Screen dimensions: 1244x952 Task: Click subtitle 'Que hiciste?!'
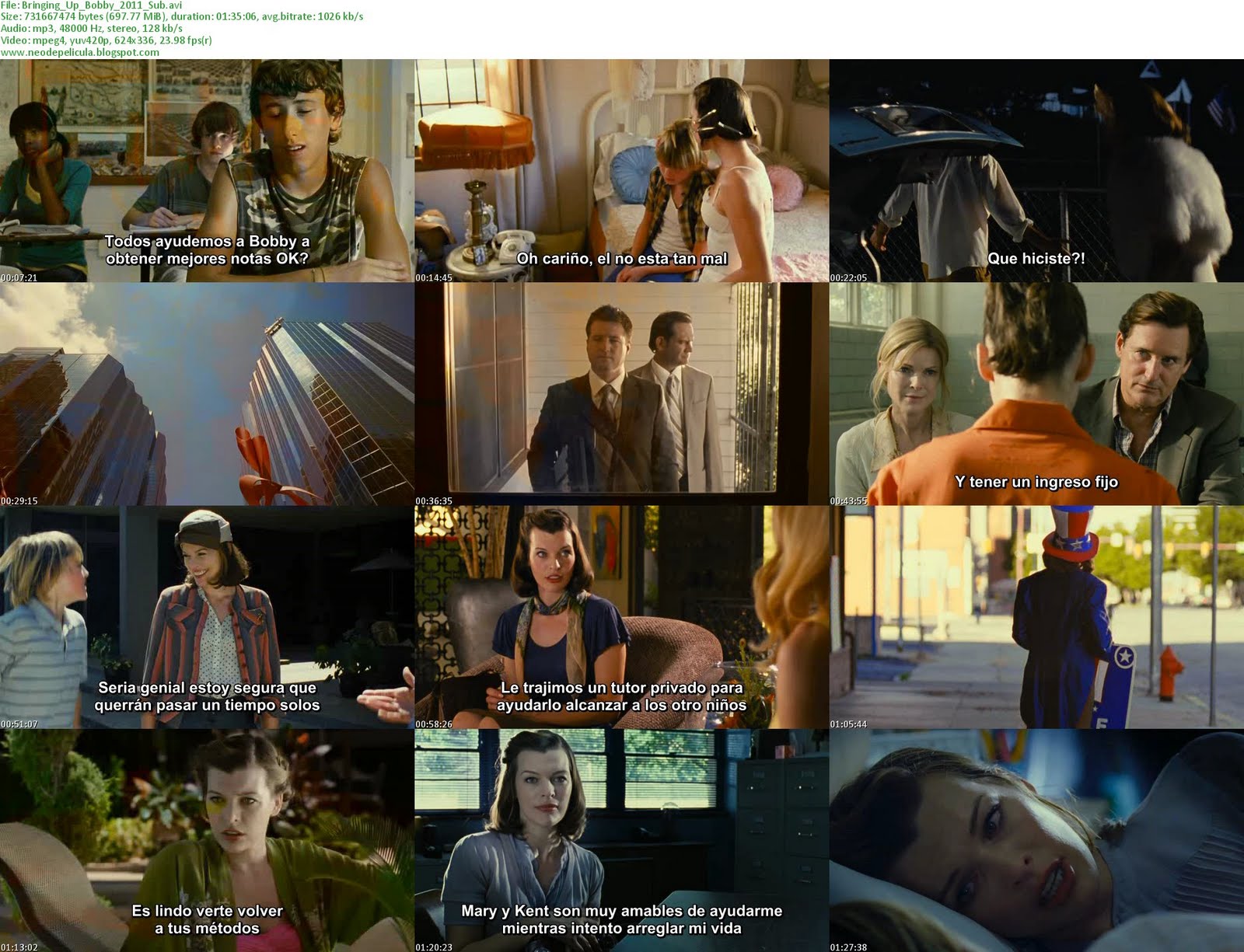1036,259
